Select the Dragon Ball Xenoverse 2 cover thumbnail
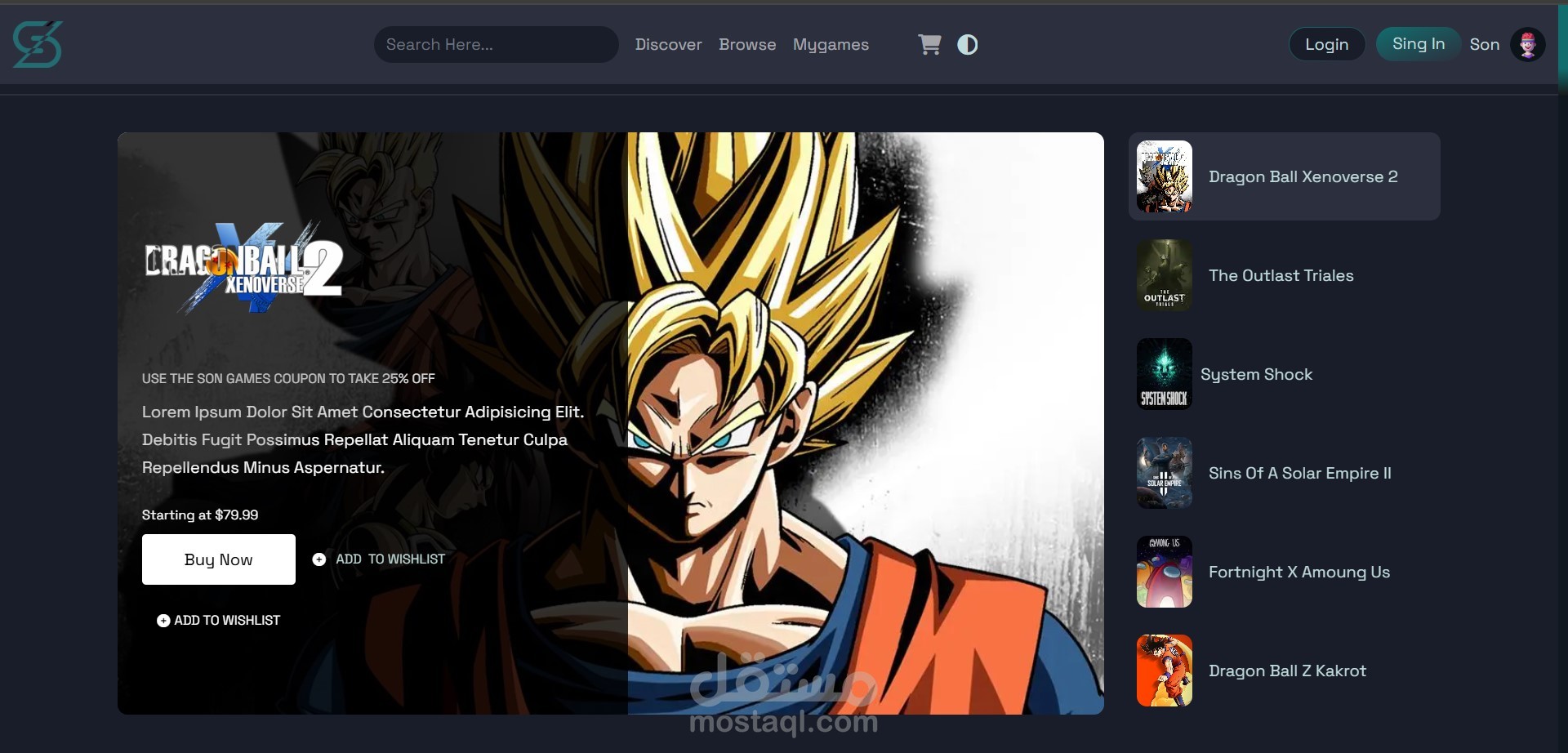Screen dimensions: 1568x753 coord(1165,176)
